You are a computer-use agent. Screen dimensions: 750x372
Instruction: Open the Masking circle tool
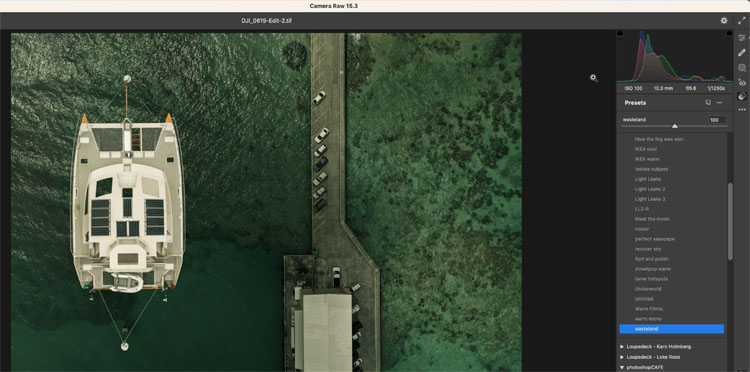point(742,68)
